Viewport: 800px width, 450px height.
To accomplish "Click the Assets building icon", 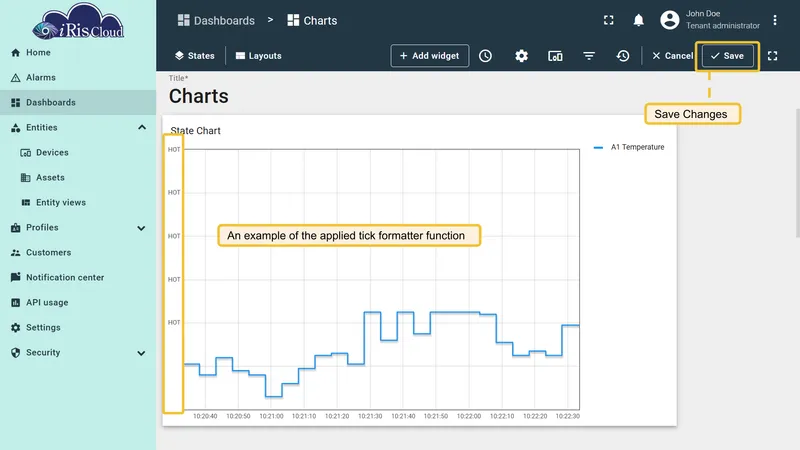I will point(26,178).
